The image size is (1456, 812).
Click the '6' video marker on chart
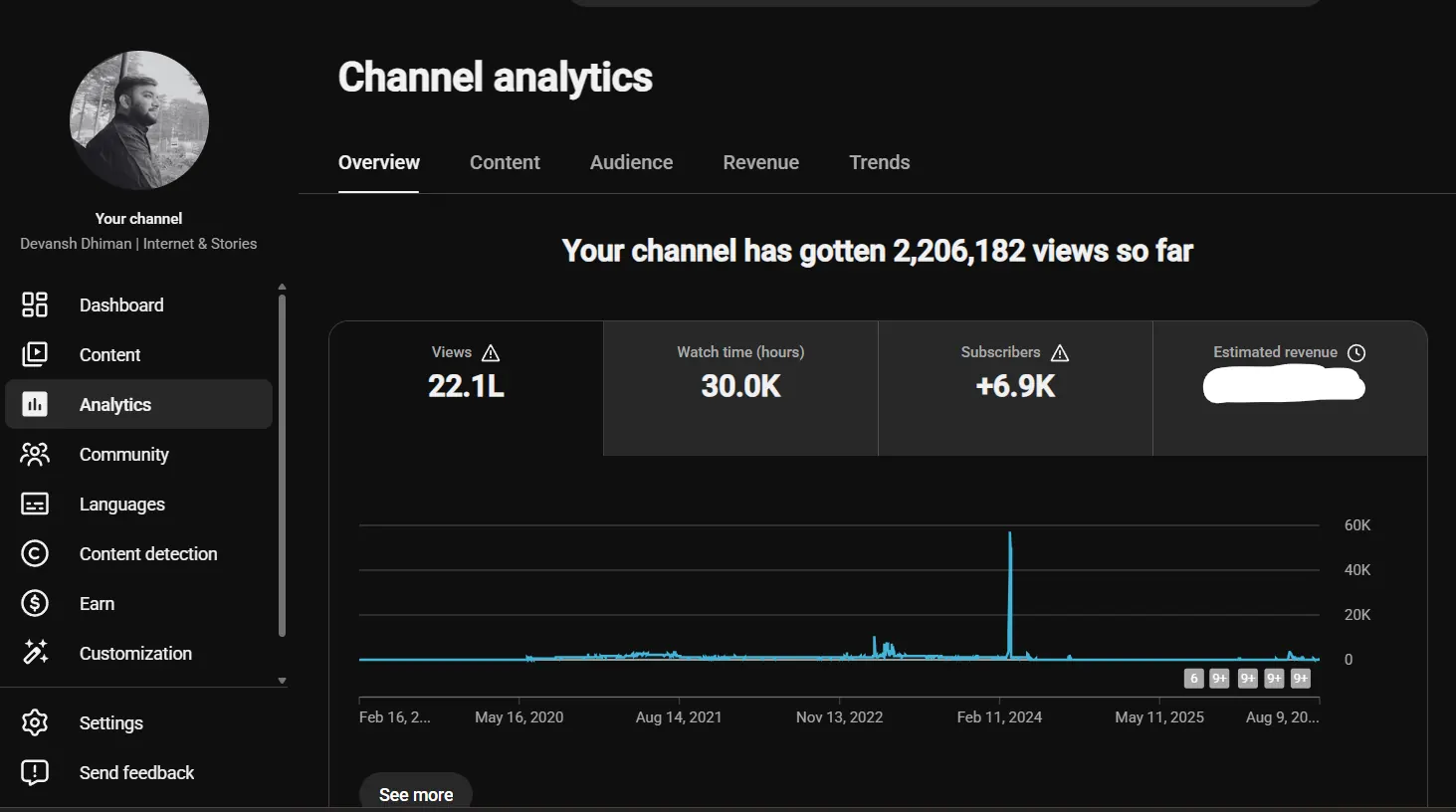click(x=1194, y=679)
